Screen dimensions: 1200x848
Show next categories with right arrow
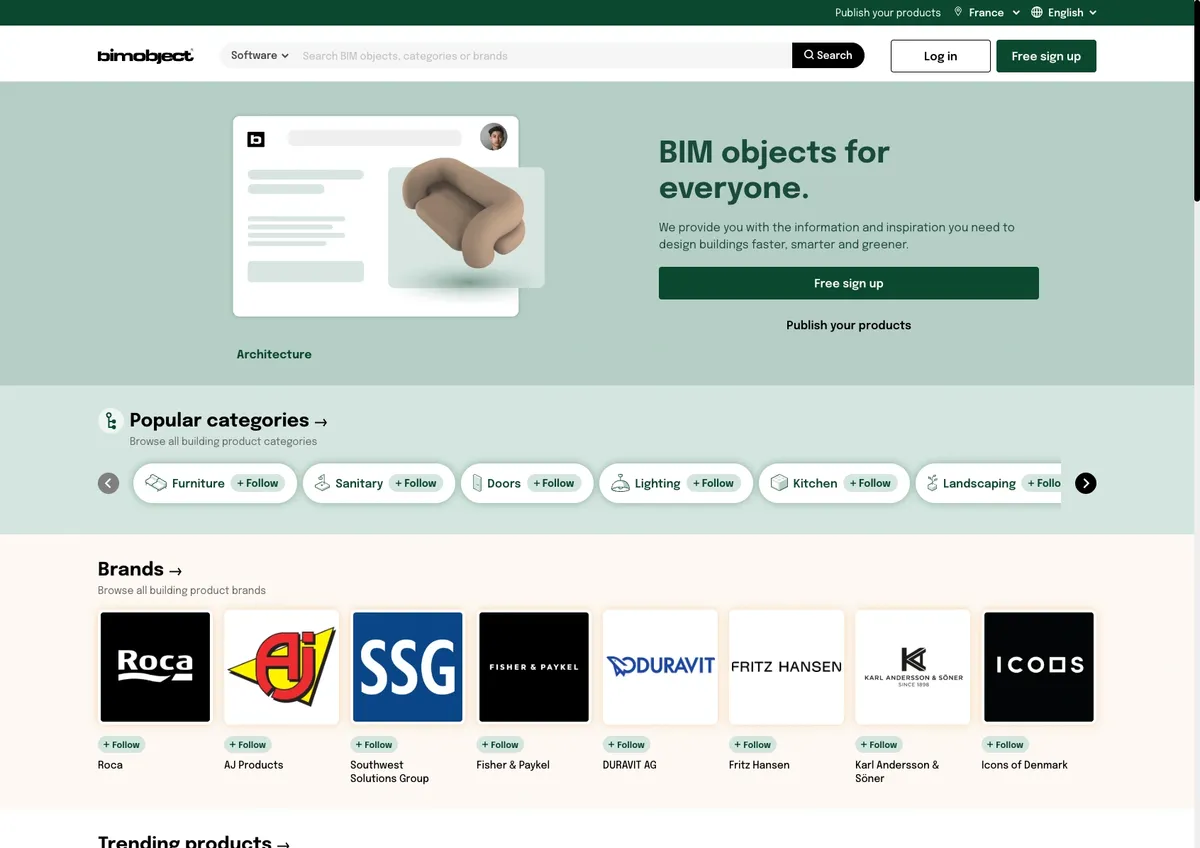point(1086,483)
